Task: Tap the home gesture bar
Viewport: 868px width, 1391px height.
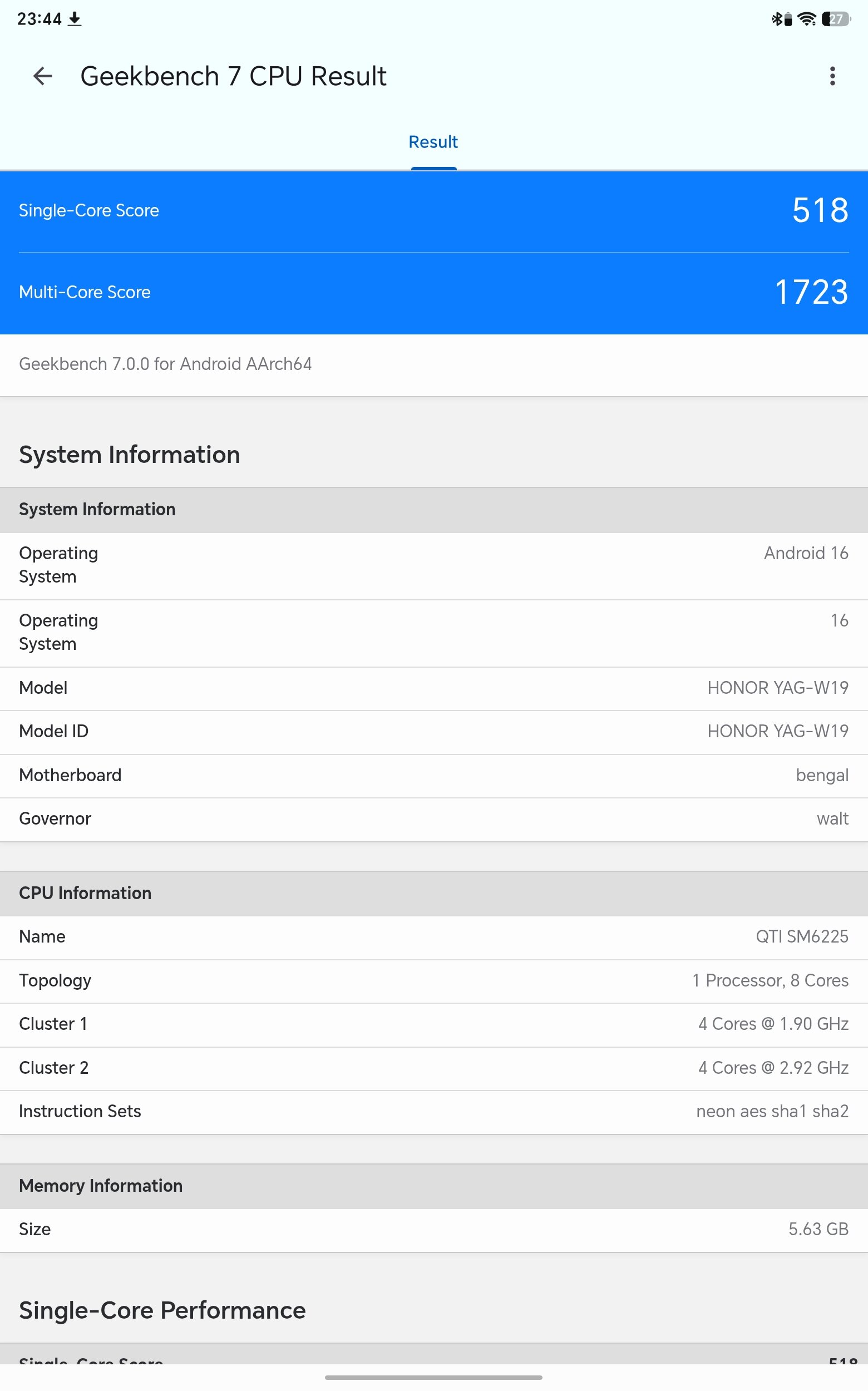Action: coord(433,1377)
